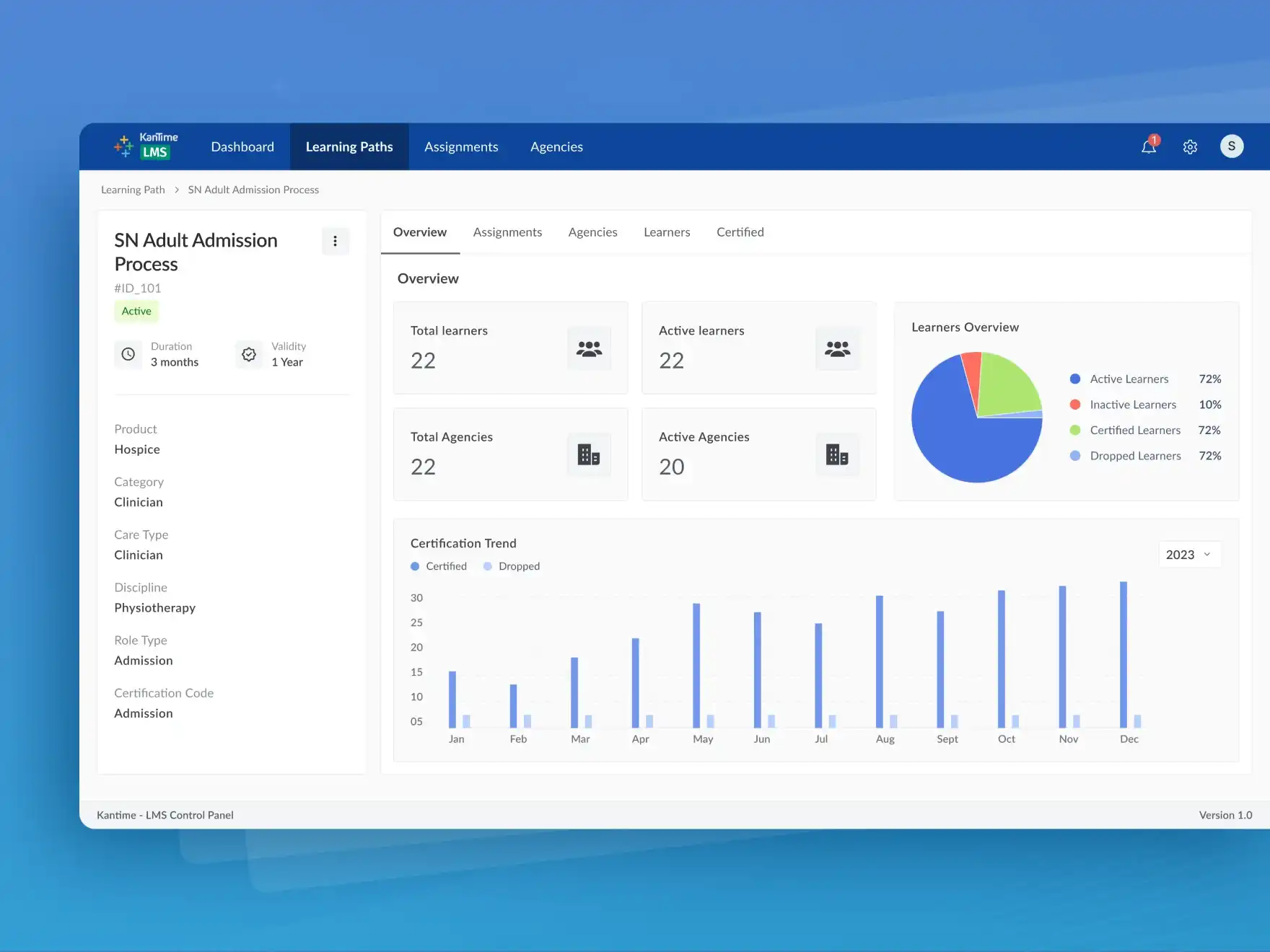Click the May certified bar
The height and width of the screenshot is (952, 1270).
pos(696,666)
